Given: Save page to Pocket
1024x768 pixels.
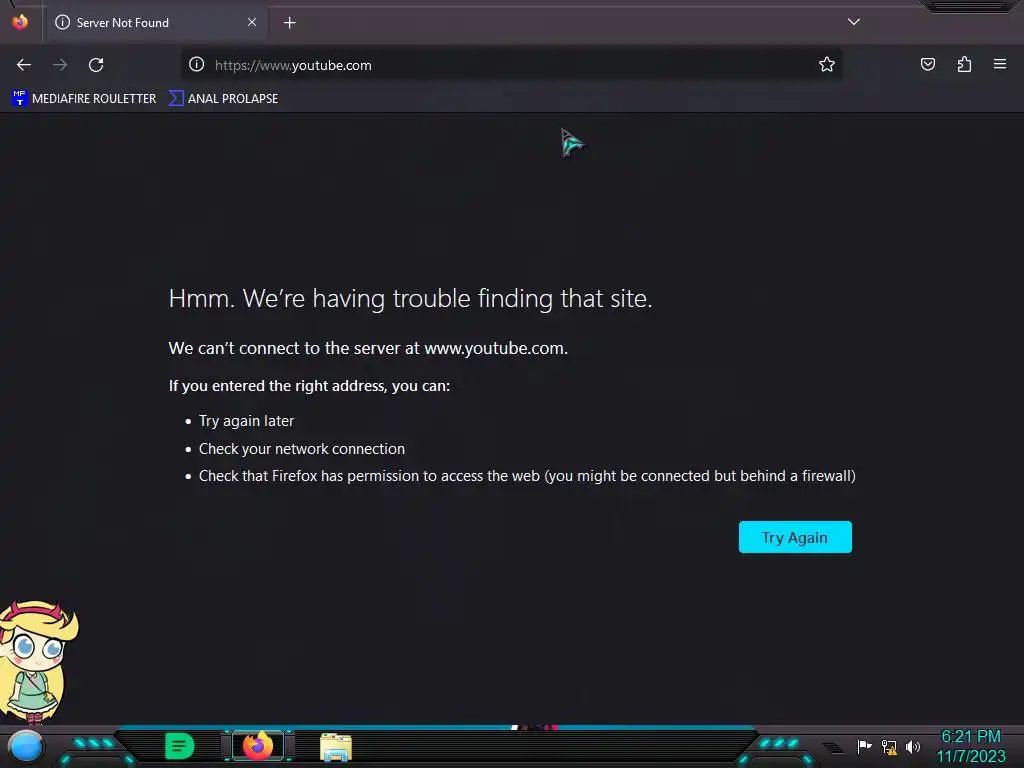Looking at the screenshot, I should click(928, 65).
